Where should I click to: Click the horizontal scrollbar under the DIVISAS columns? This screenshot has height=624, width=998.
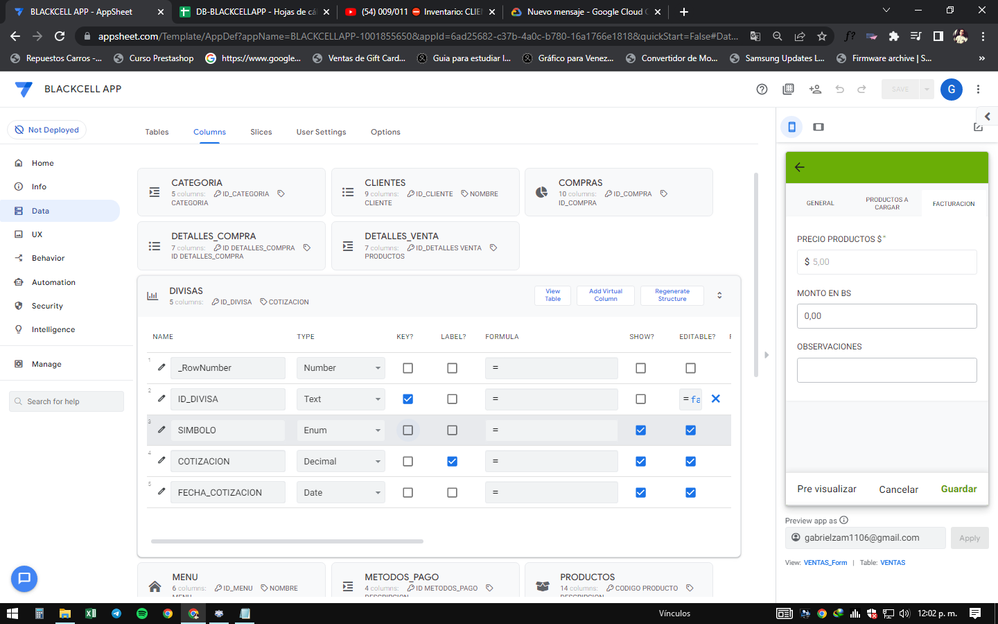pyautogui.click(x=287, y=541)
